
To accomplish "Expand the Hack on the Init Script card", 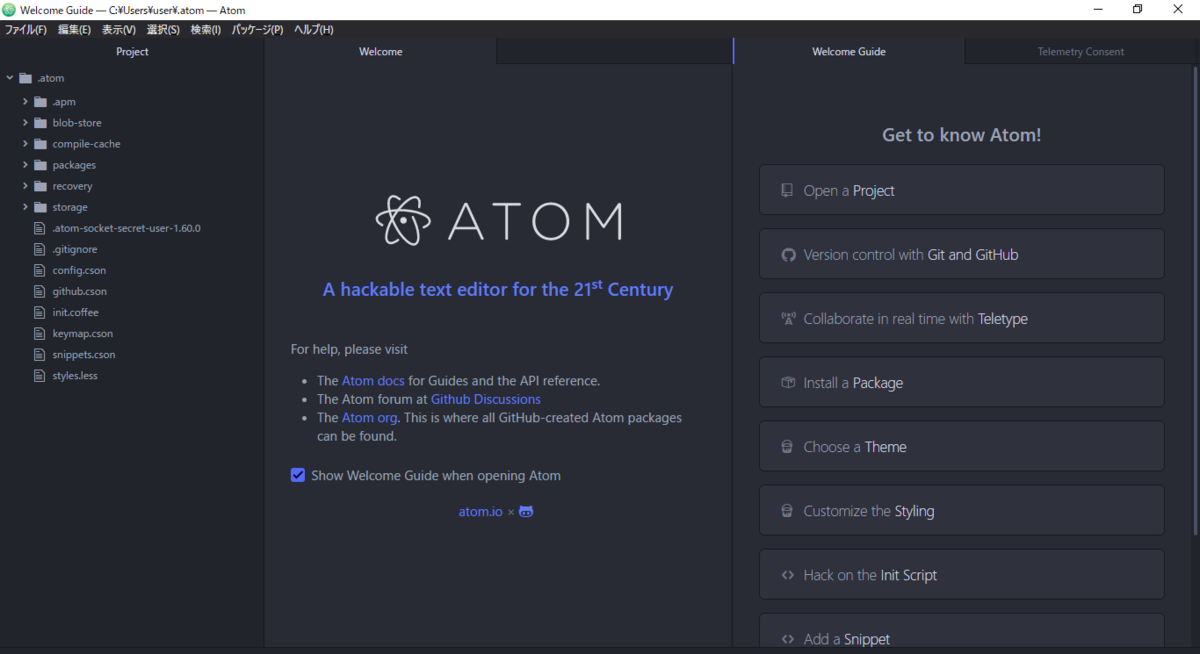I will pyautogui.click(x=962, y=574).
